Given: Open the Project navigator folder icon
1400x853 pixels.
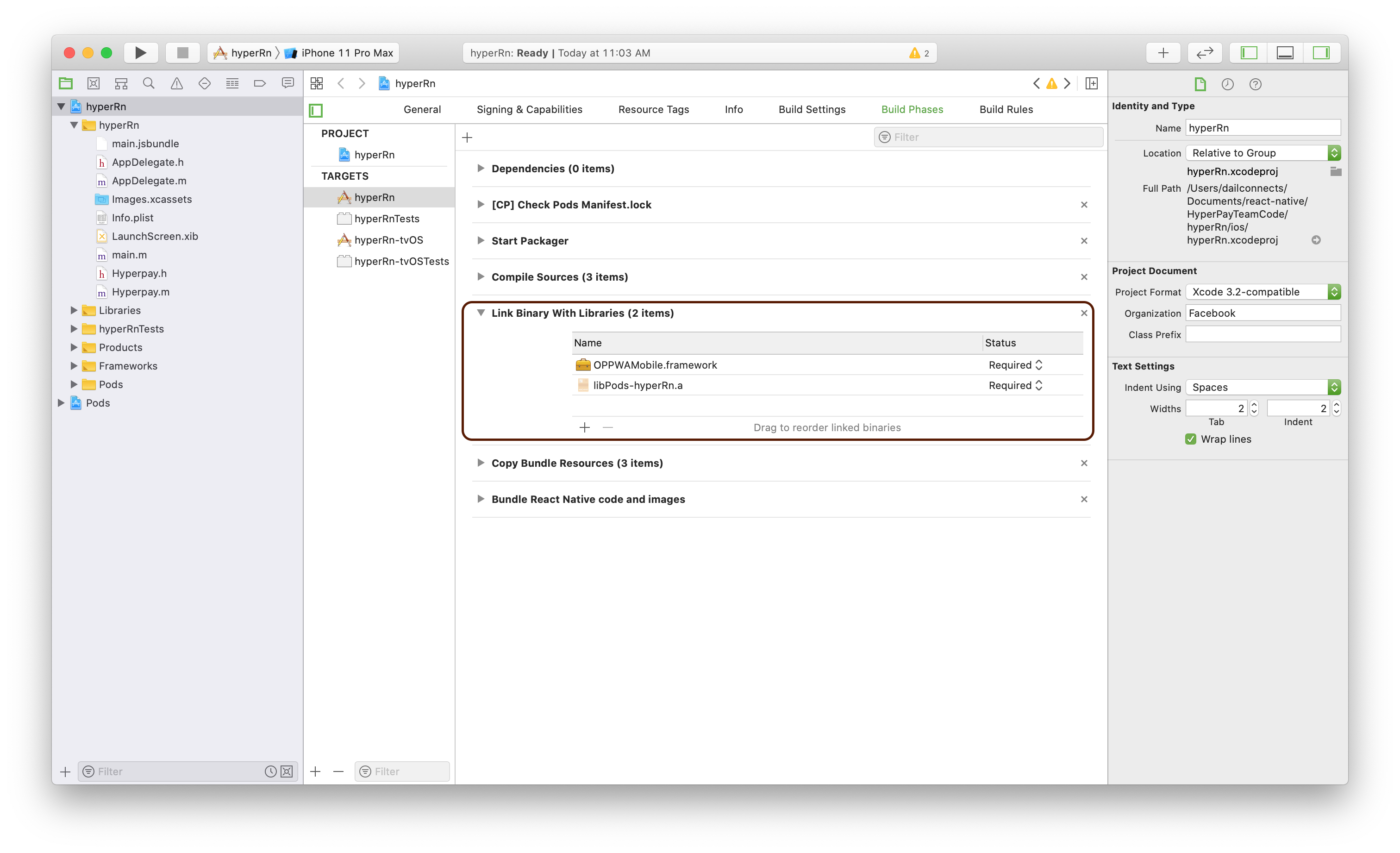Looking at the screenshot, I should [x=66, y=83].
